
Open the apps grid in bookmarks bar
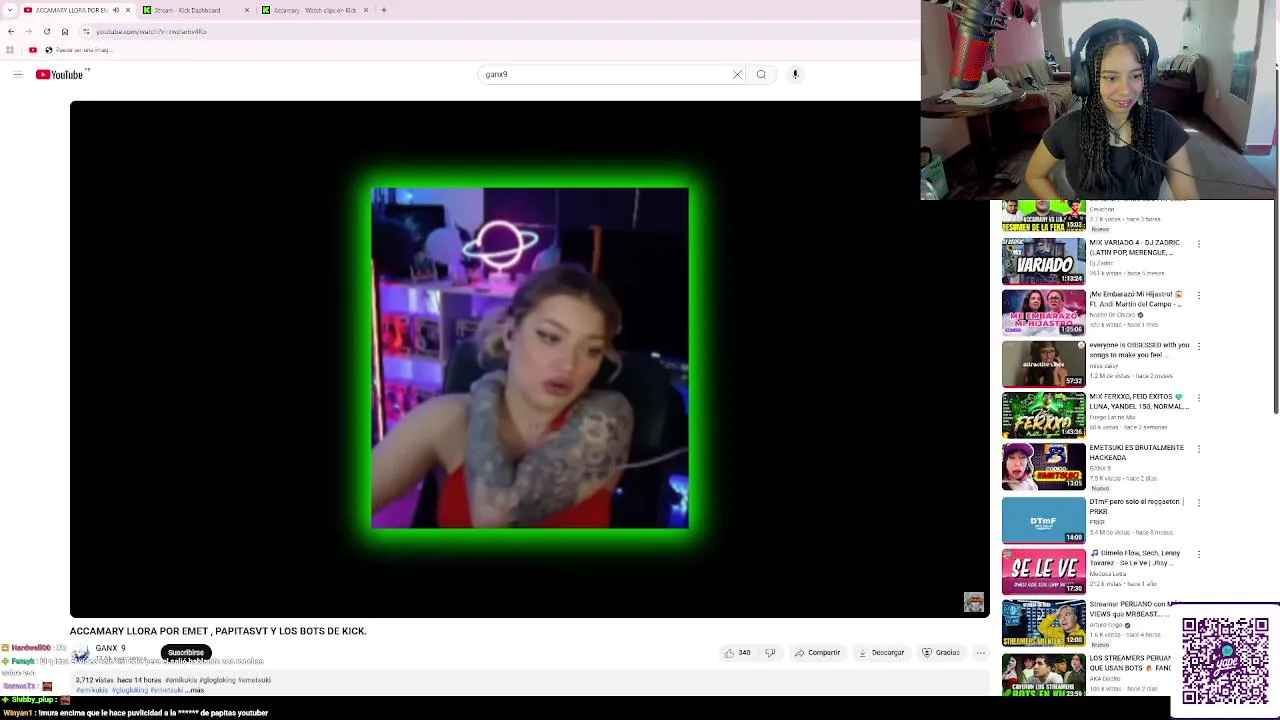point(10,50)
